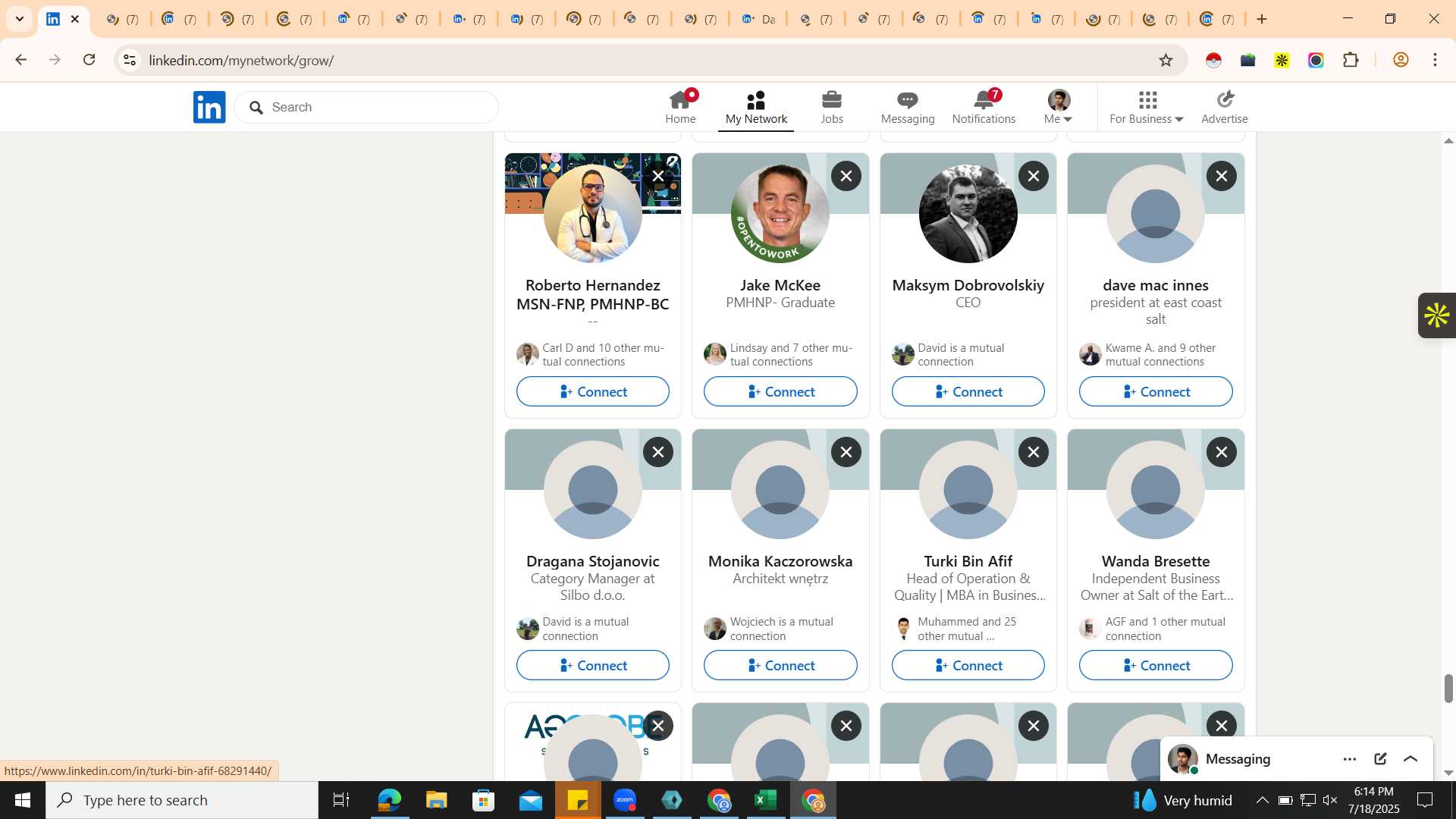Open the LinkedIn home logo
1456x819 pixels.
(x=209, y=107)
